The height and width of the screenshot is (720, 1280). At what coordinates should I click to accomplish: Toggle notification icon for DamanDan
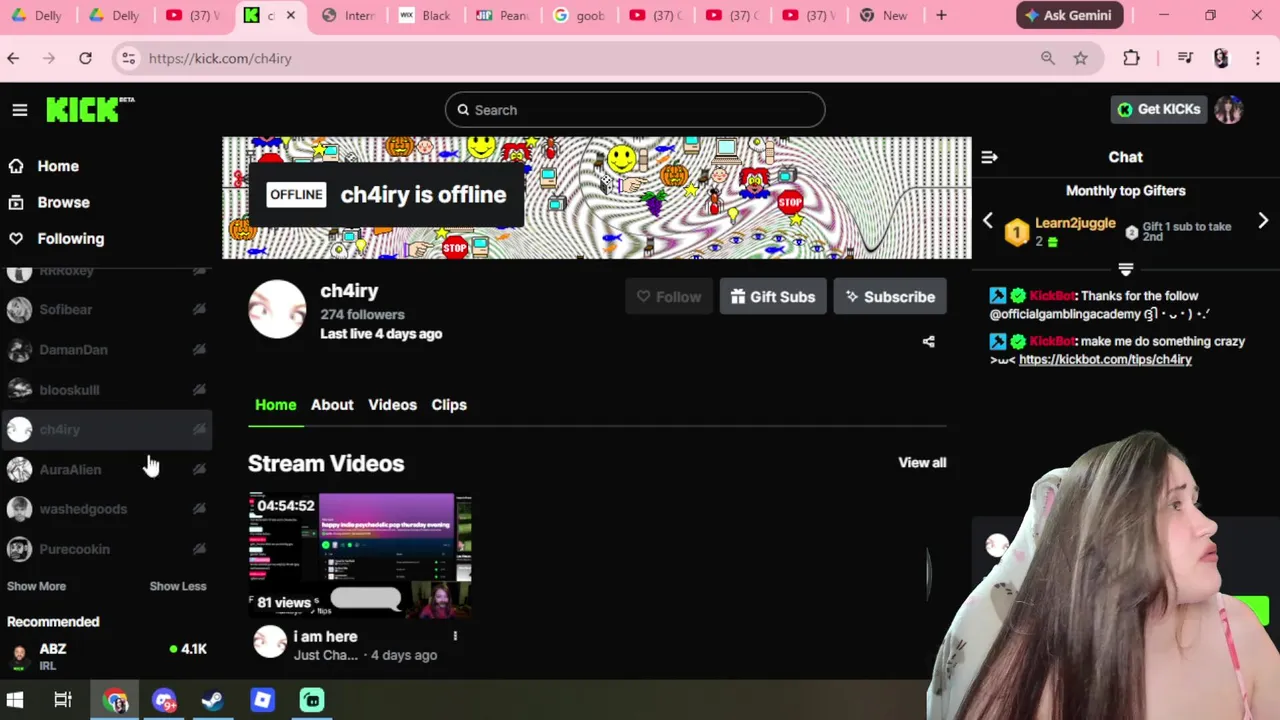[x=199, y=350]
